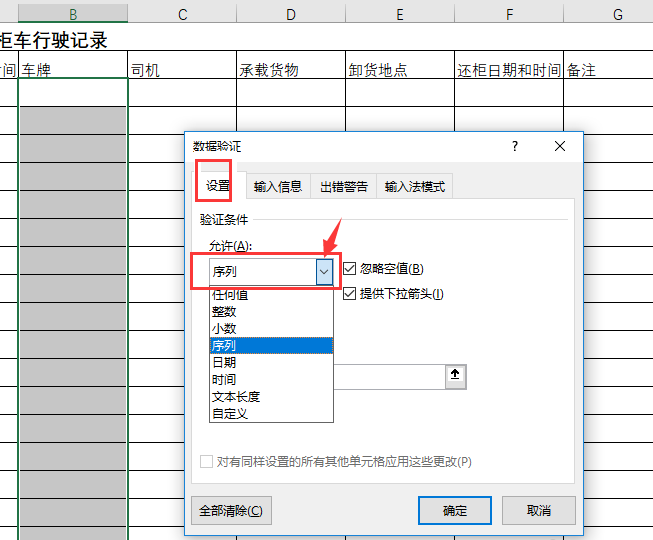
Task: Click the empty cell under 司机
Action: pos(182,92)
